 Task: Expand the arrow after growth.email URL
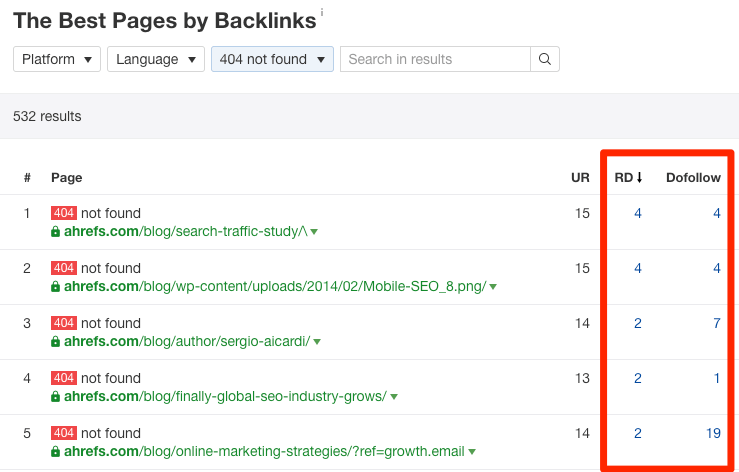[x=472, y=452]
